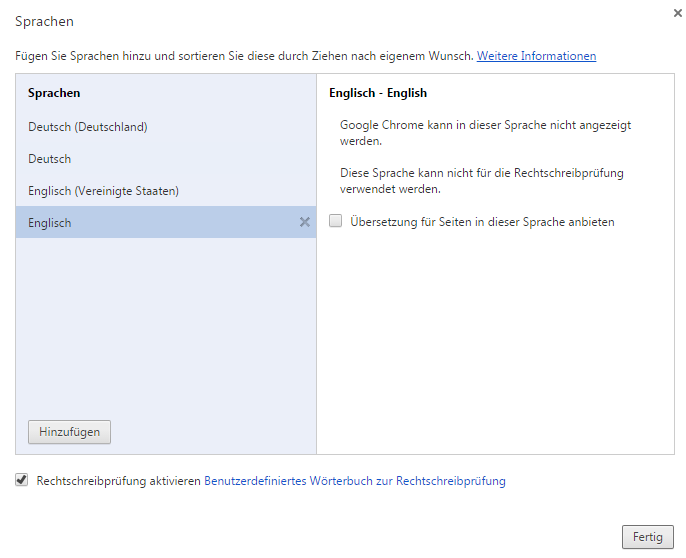Click empty area below the Englisch entry
This screenshot has width=686, height=558.
click(x=165, y=320)
